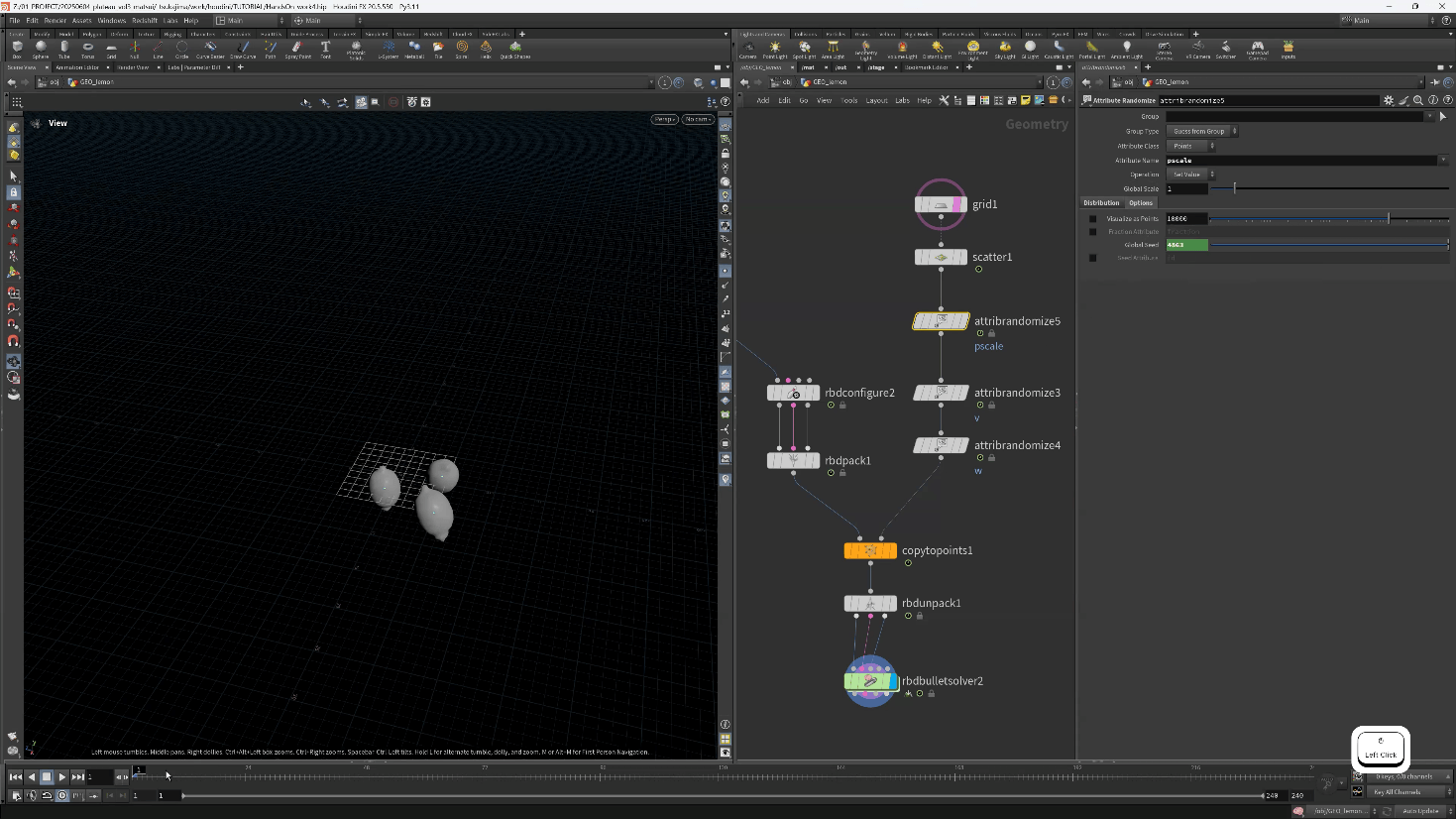This screenshot has height=819, width=1456.
Task: Enable the Seed Attribute checkbox
Action: (x=1093, y=258)
